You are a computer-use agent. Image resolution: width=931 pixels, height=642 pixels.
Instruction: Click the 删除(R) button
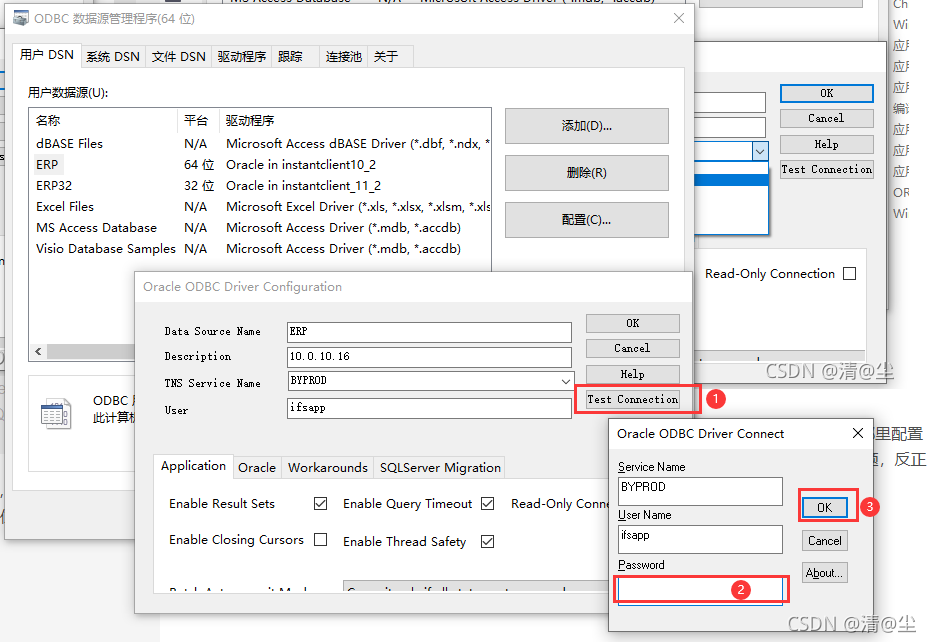pyautogui.click(x=587, y=173)
